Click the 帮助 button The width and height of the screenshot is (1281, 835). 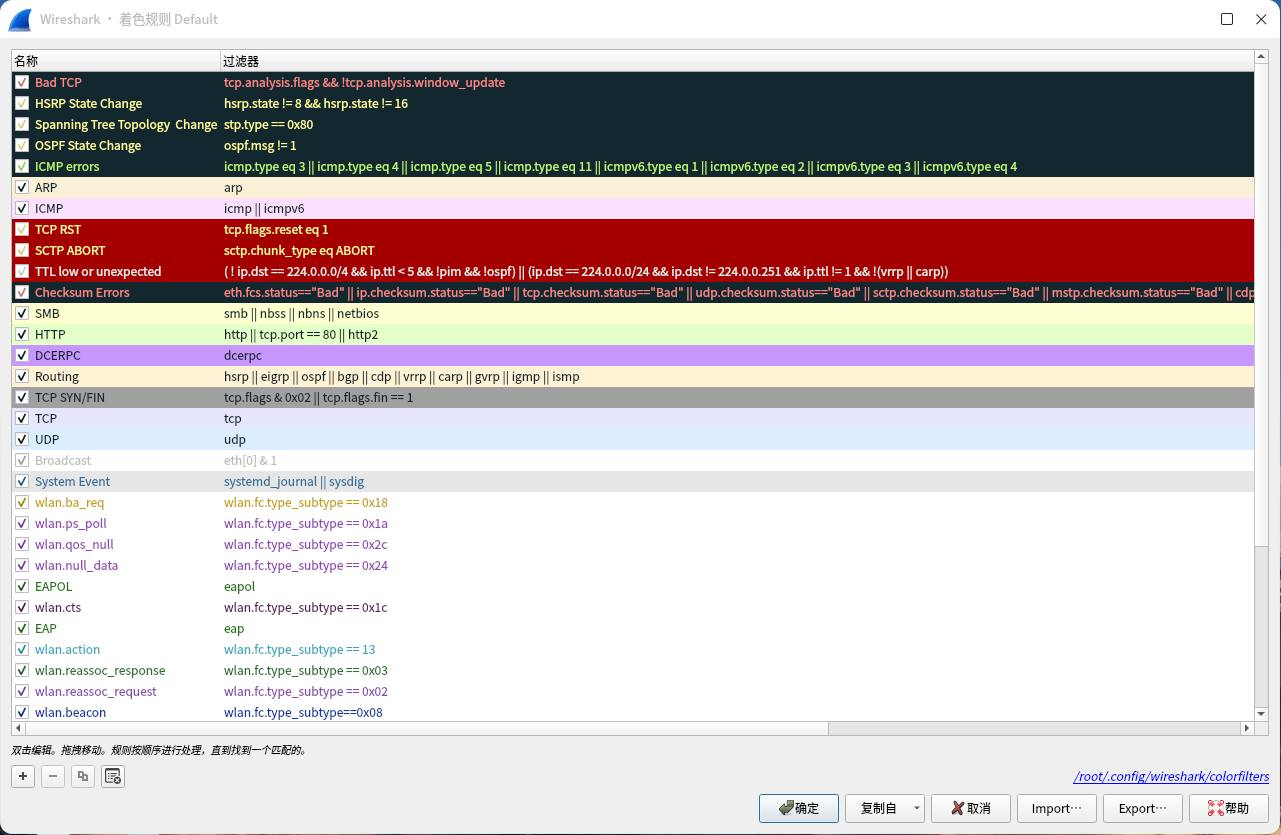[1229, 808]
